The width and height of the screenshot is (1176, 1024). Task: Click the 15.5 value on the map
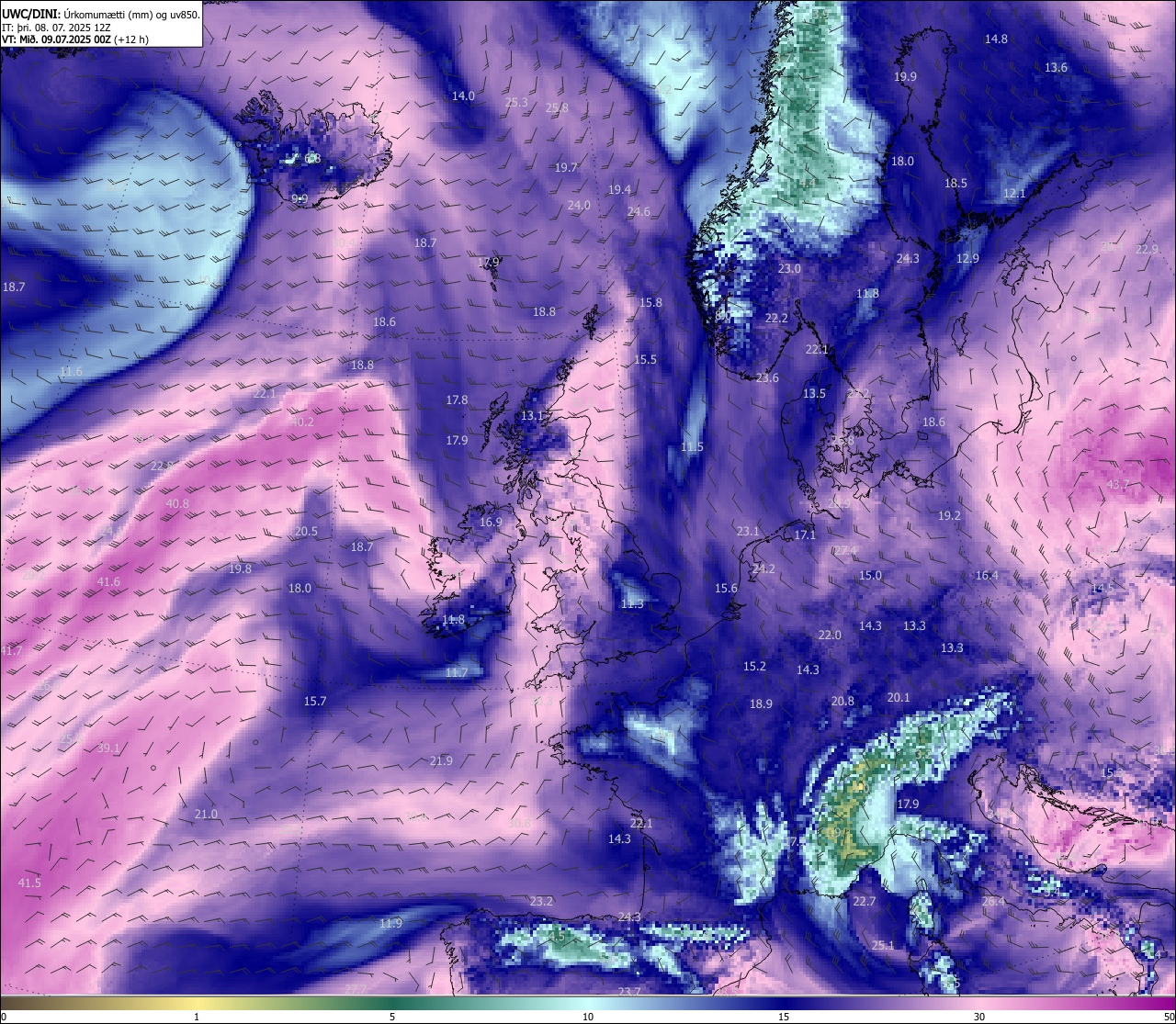pyautogui.click(x=645, y=360)
